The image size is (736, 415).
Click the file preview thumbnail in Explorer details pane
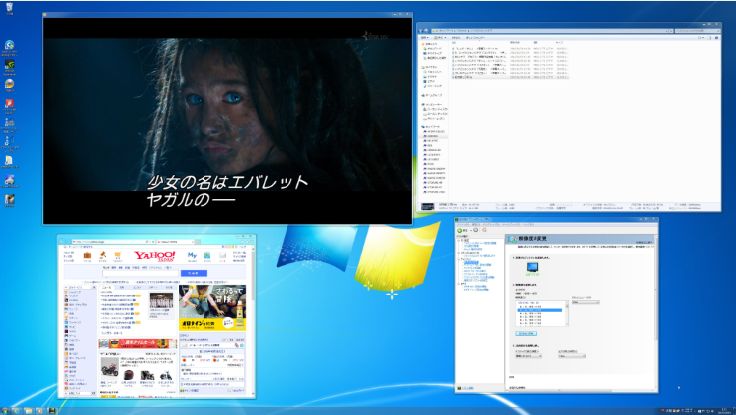click(x=428, y=206)
